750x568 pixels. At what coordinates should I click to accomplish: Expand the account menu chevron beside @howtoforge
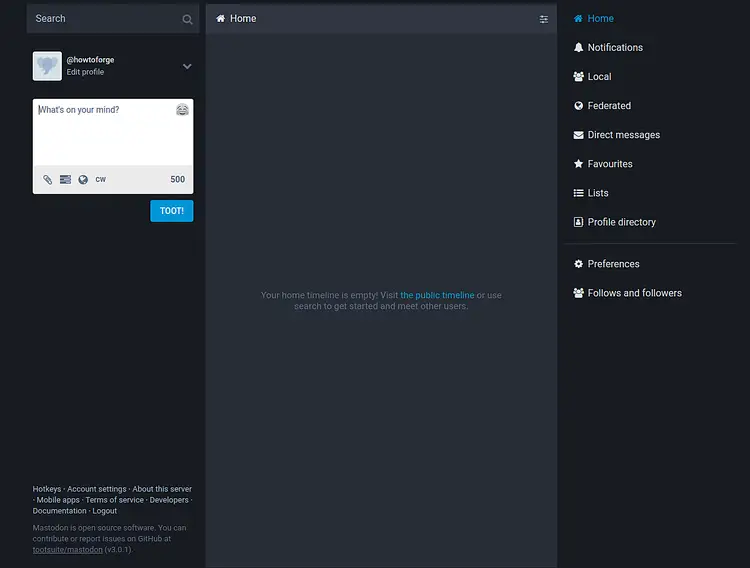(187, 66)
